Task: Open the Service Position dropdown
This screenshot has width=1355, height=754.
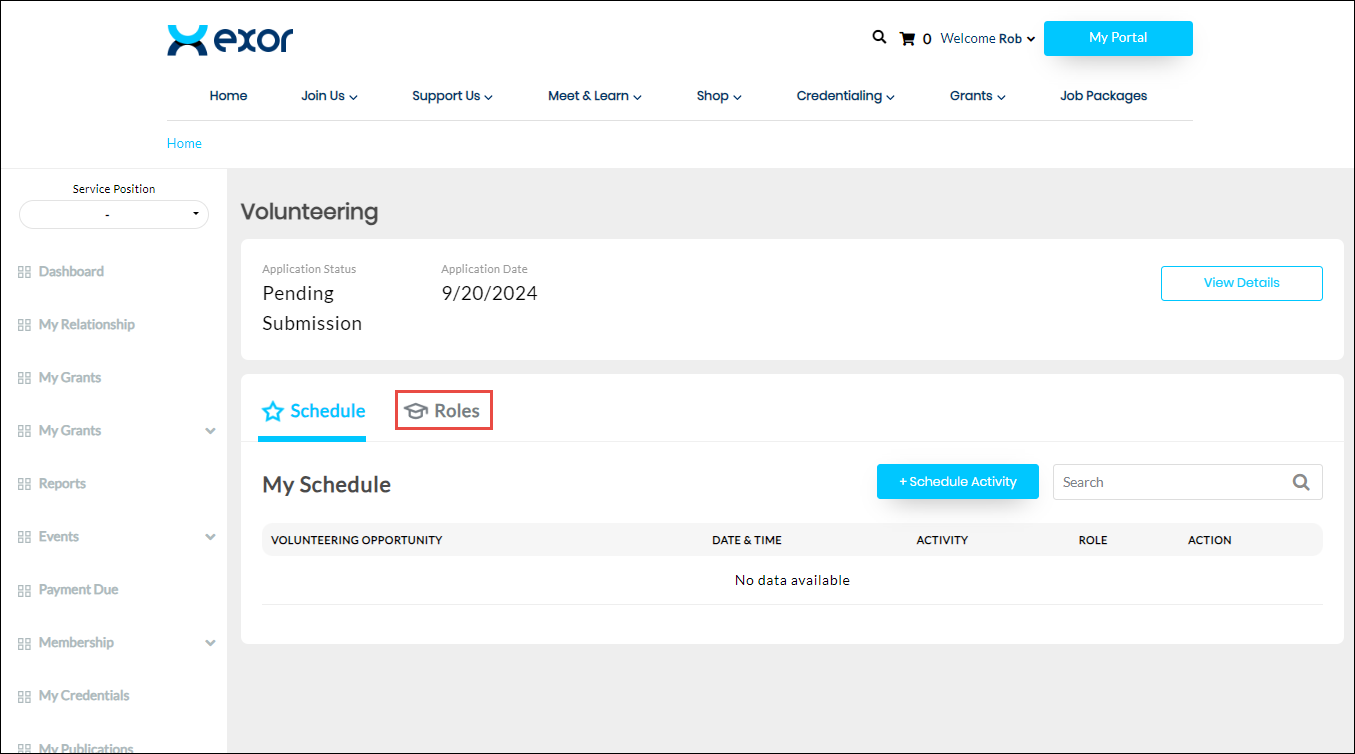Action: point(114,214)
